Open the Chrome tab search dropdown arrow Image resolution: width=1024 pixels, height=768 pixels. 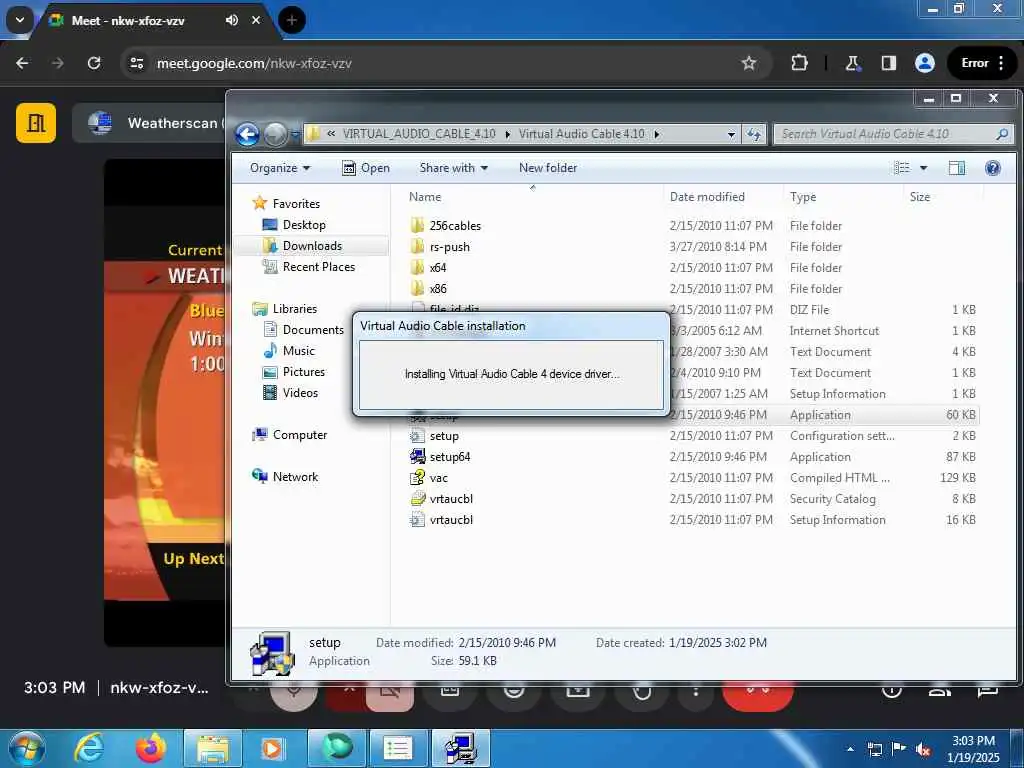pyautogui.click(x=20, y=20)
